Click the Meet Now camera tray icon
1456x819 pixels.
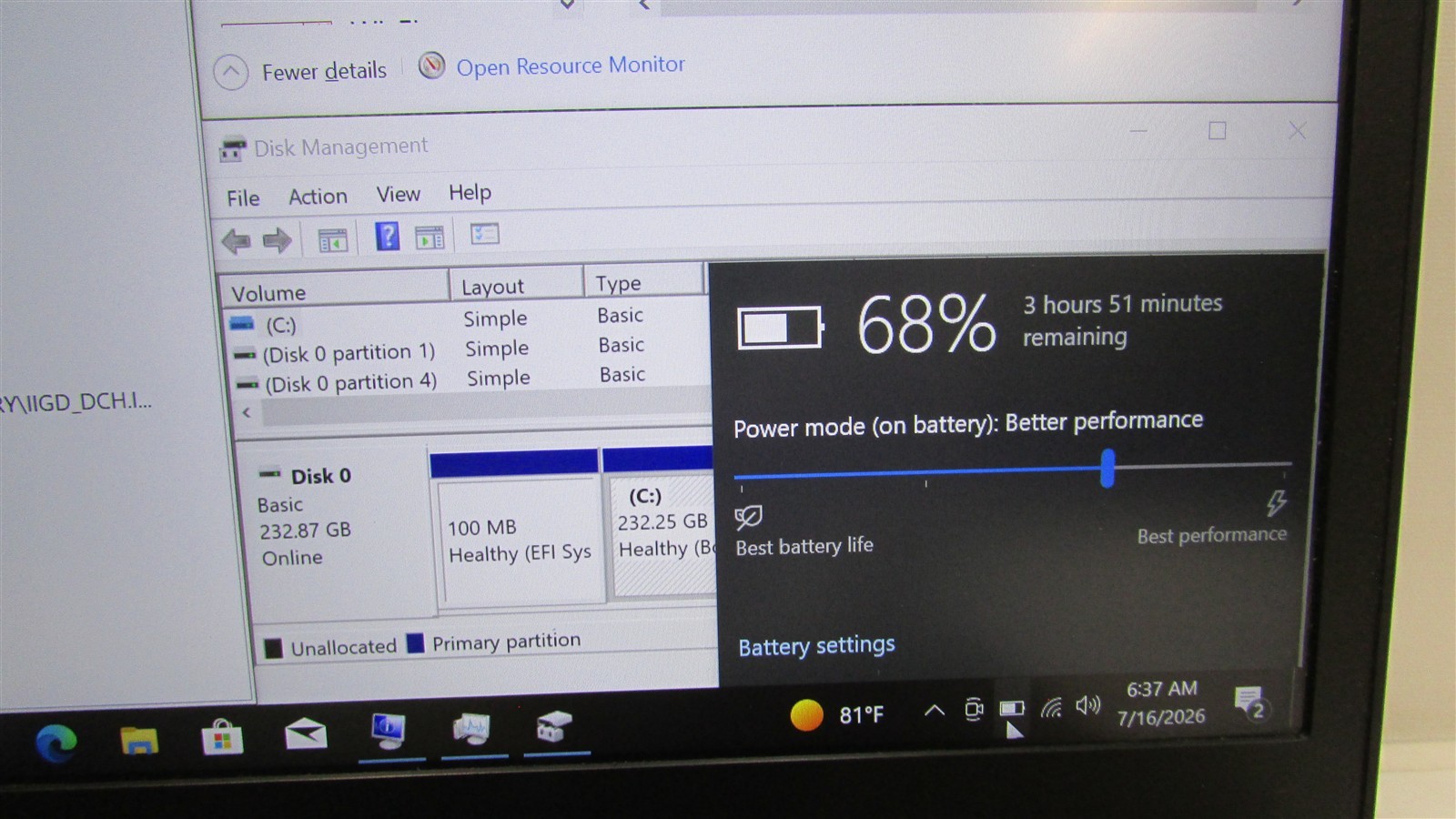pos(974,709)
